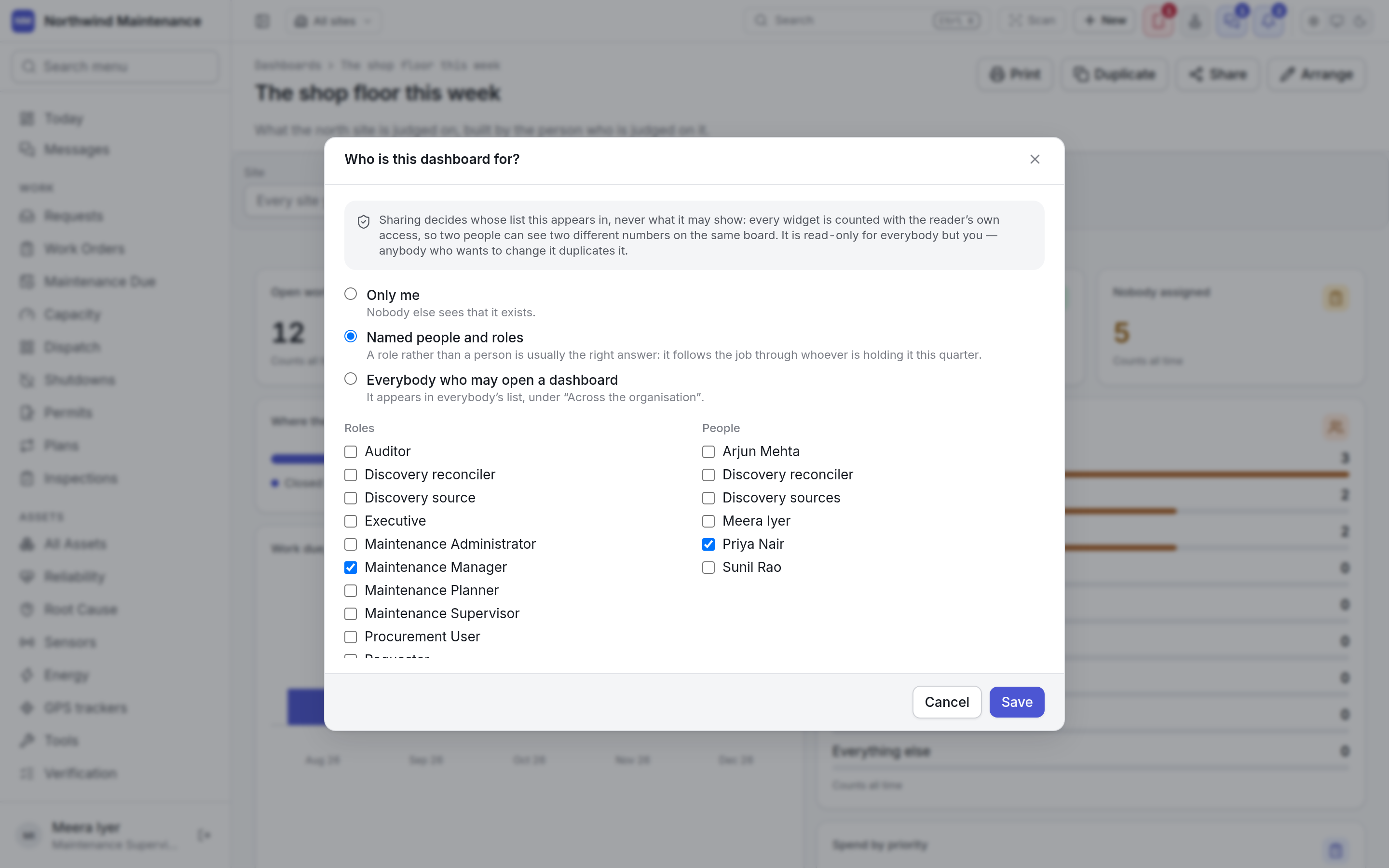Click the Print button behind dialog
This screenshot has width=1389, height=868.
pyautogui.click(x=1015, y=74)
